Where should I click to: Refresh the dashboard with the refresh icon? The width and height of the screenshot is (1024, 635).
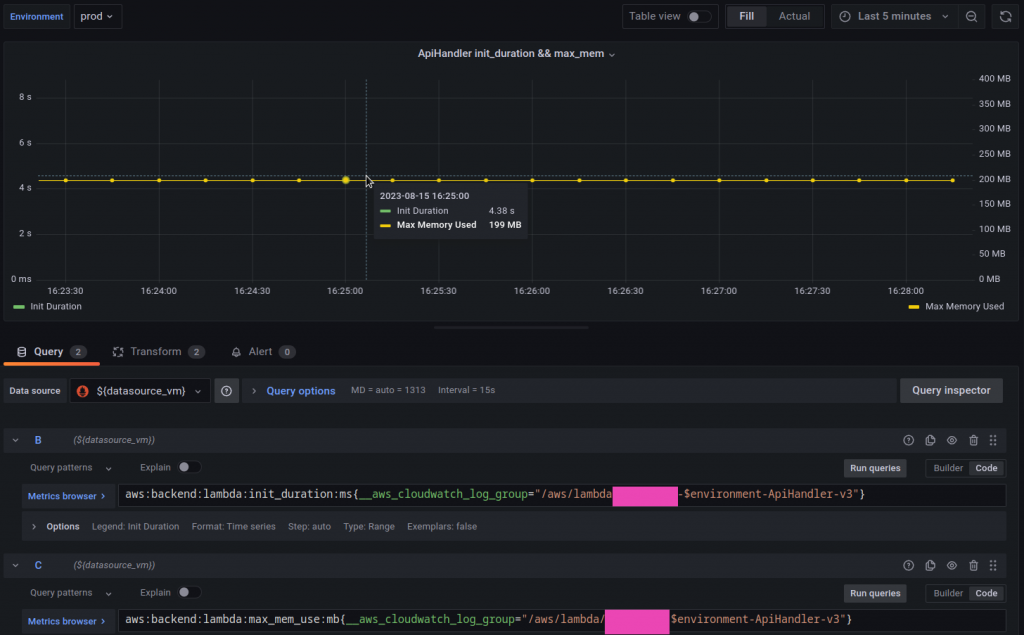1003,16
